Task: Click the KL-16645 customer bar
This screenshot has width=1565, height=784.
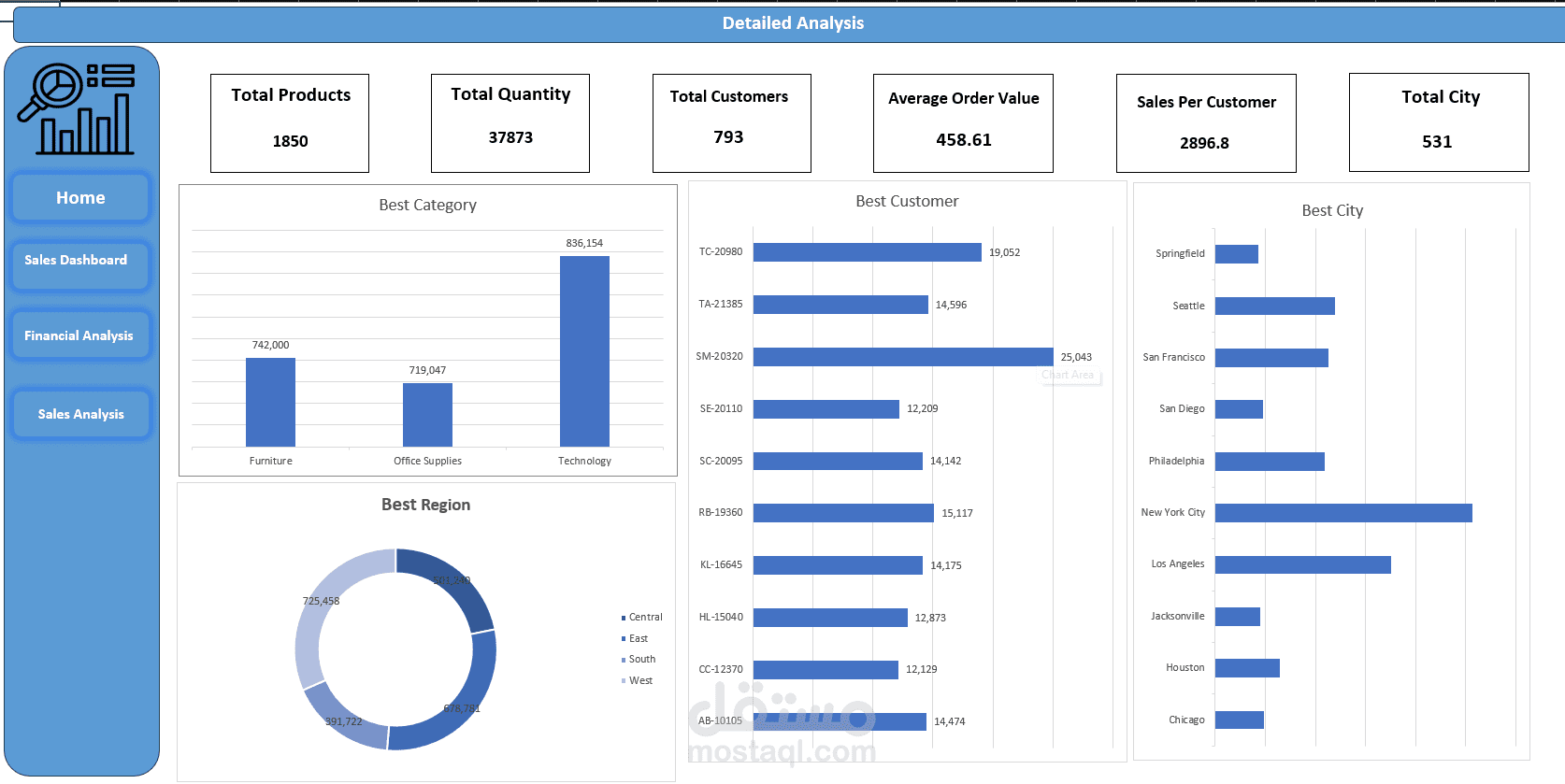Action: point(838,565)
